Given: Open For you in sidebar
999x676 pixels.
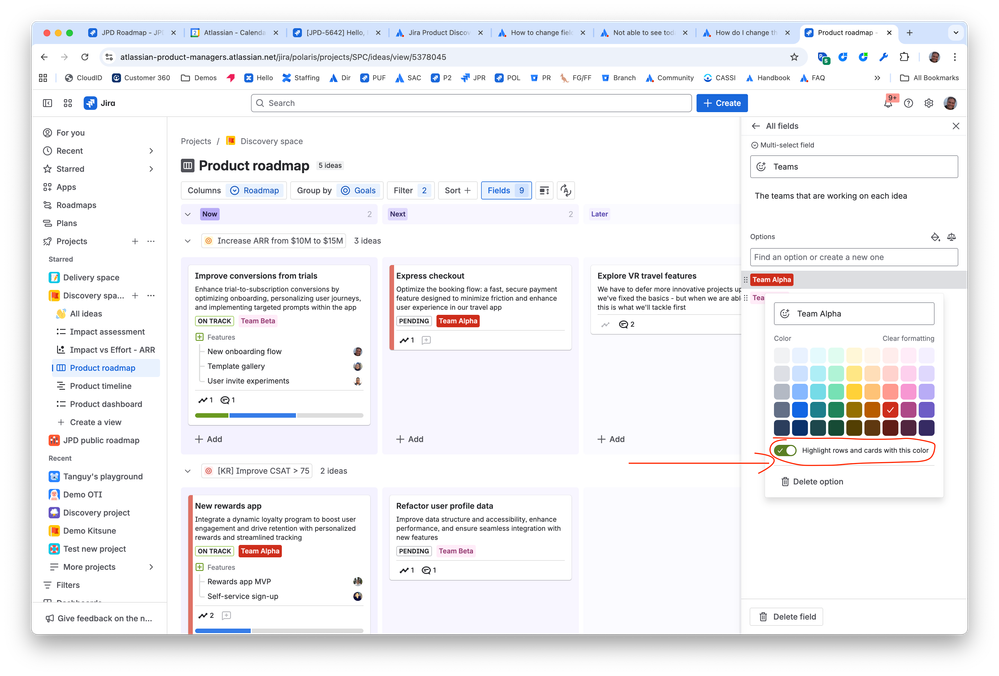Looking at the screenshot, I should point(70,133).
